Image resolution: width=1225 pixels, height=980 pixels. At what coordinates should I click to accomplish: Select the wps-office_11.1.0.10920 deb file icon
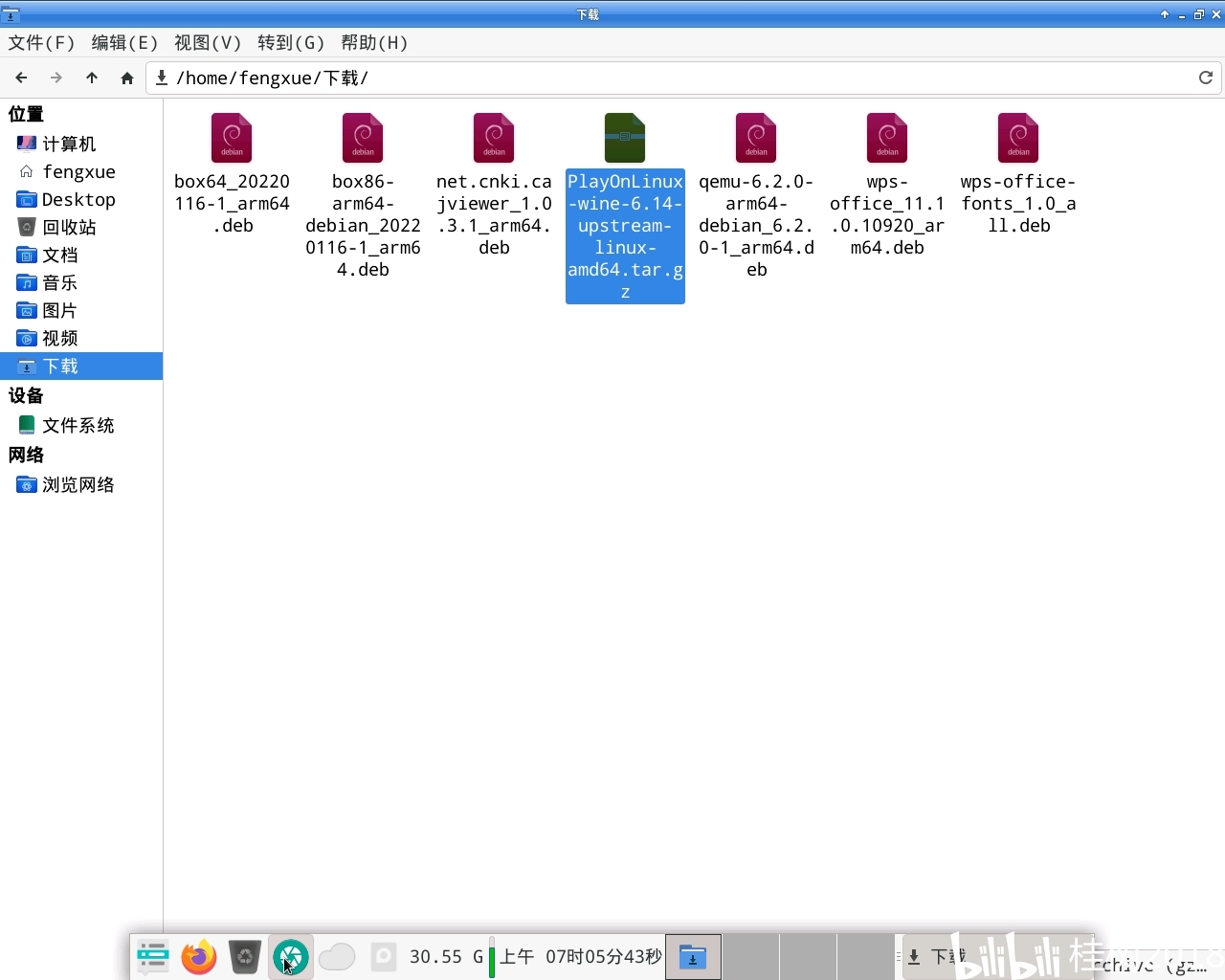tap(887, 138)
